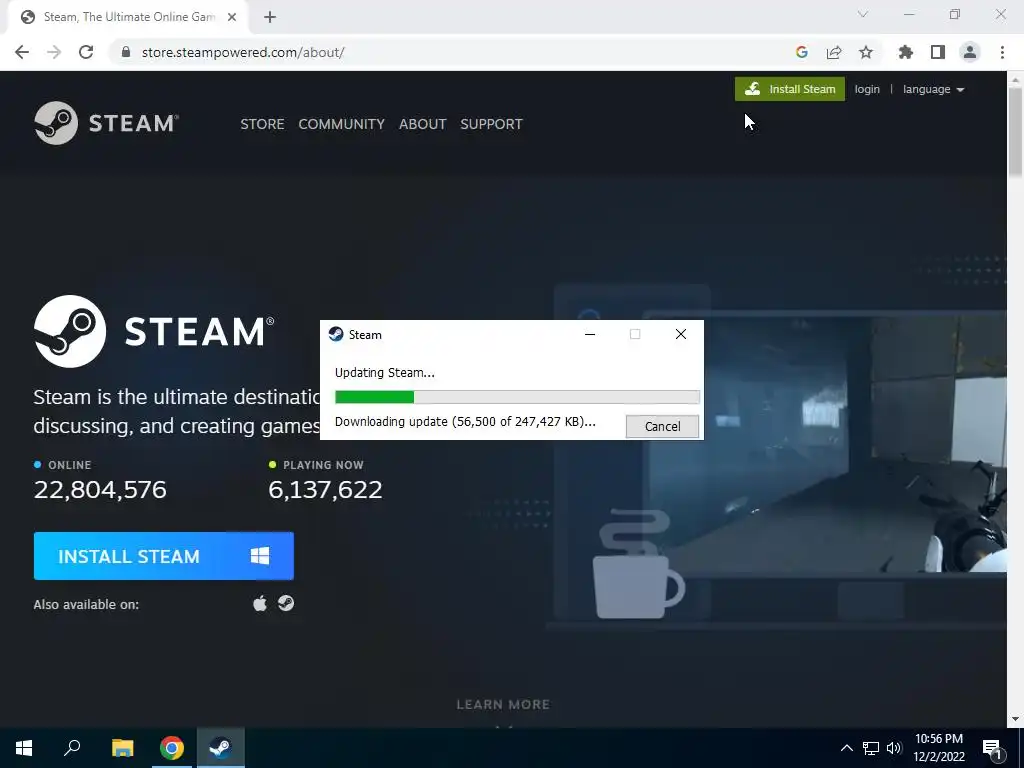Click the Updating Steam... label
Image resolution: width=1024 pixels, height=768 pixels.
pyautogui.click(x=385, y=372)
